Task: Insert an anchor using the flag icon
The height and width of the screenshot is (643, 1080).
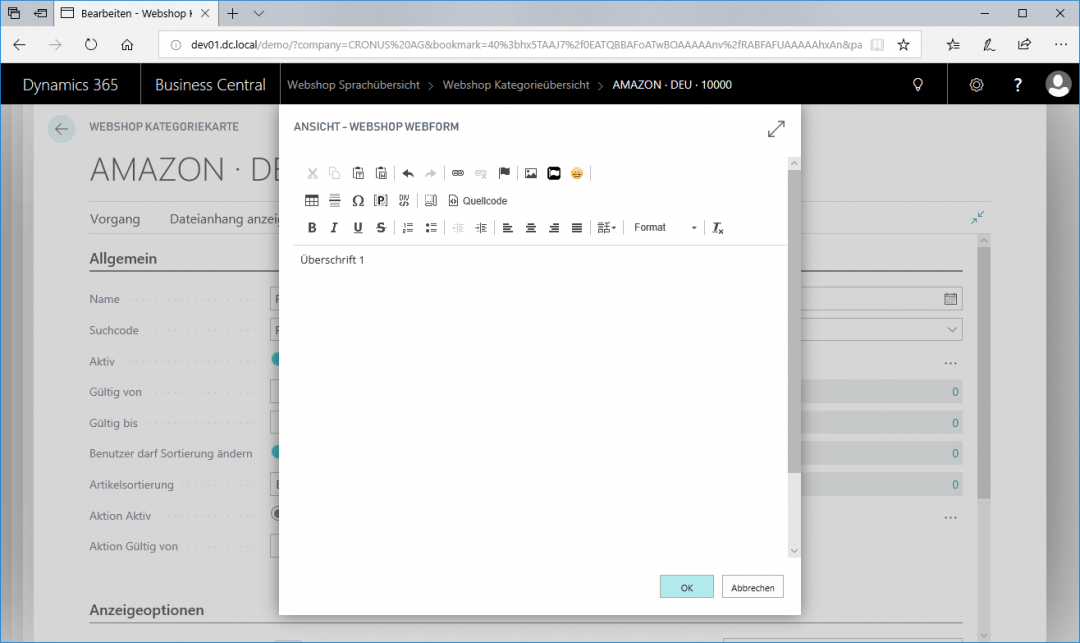Action: click(504, 173)
